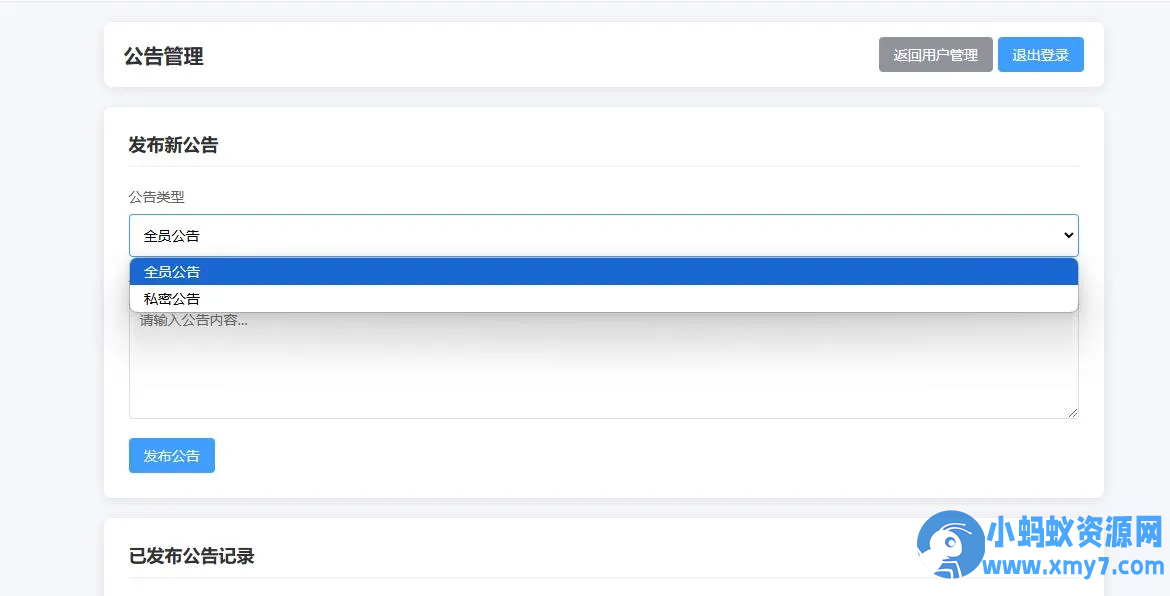Click the 返回用户管理 button
The width and height of the screenshot is (1170, 596).
(935, 55)
